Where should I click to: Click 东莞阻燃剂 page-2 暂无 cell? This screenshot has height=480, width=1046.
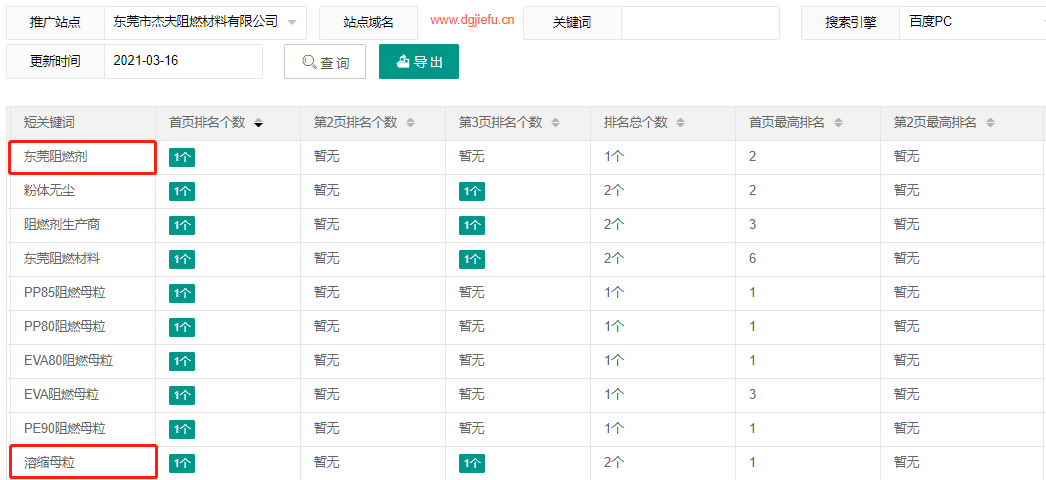(326, 157)
